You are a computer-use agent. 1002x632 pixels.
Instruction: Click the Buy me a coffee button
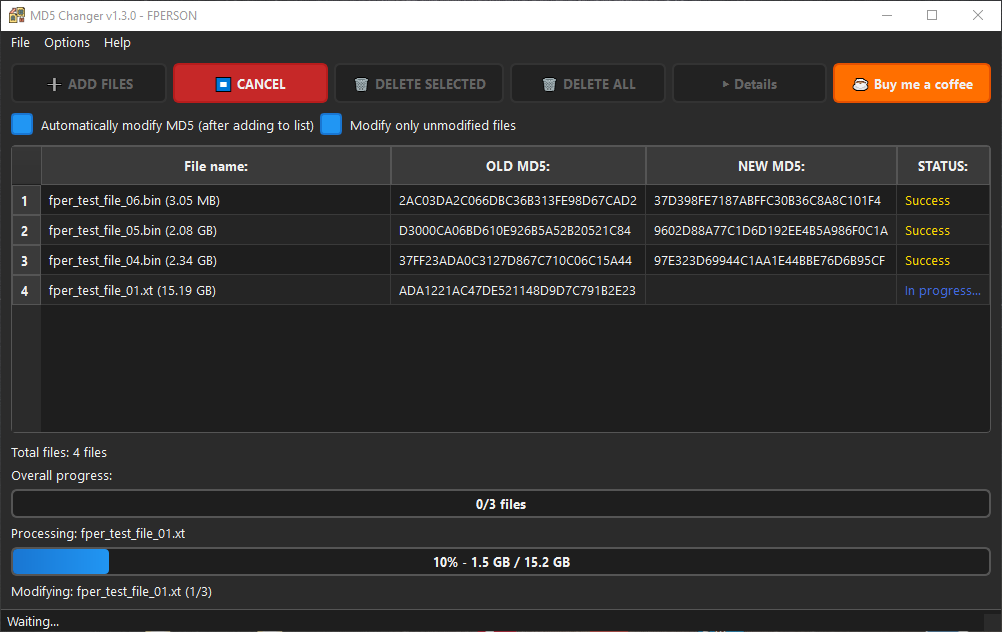[x=911, y=84]
